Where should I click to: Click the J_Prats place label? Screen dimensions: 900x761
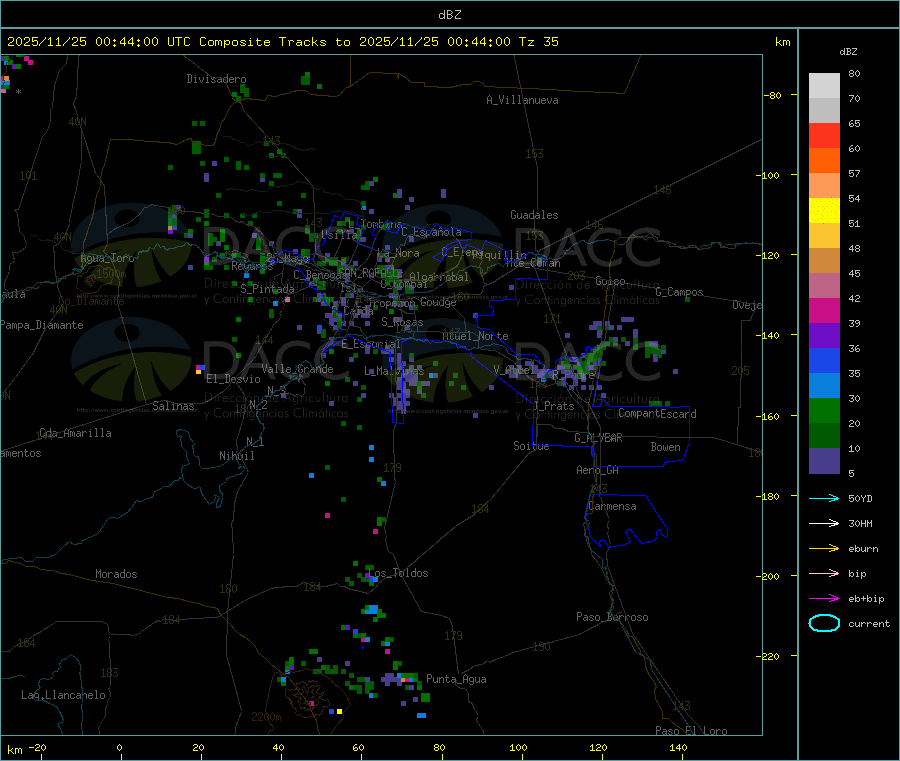(554, 406)
